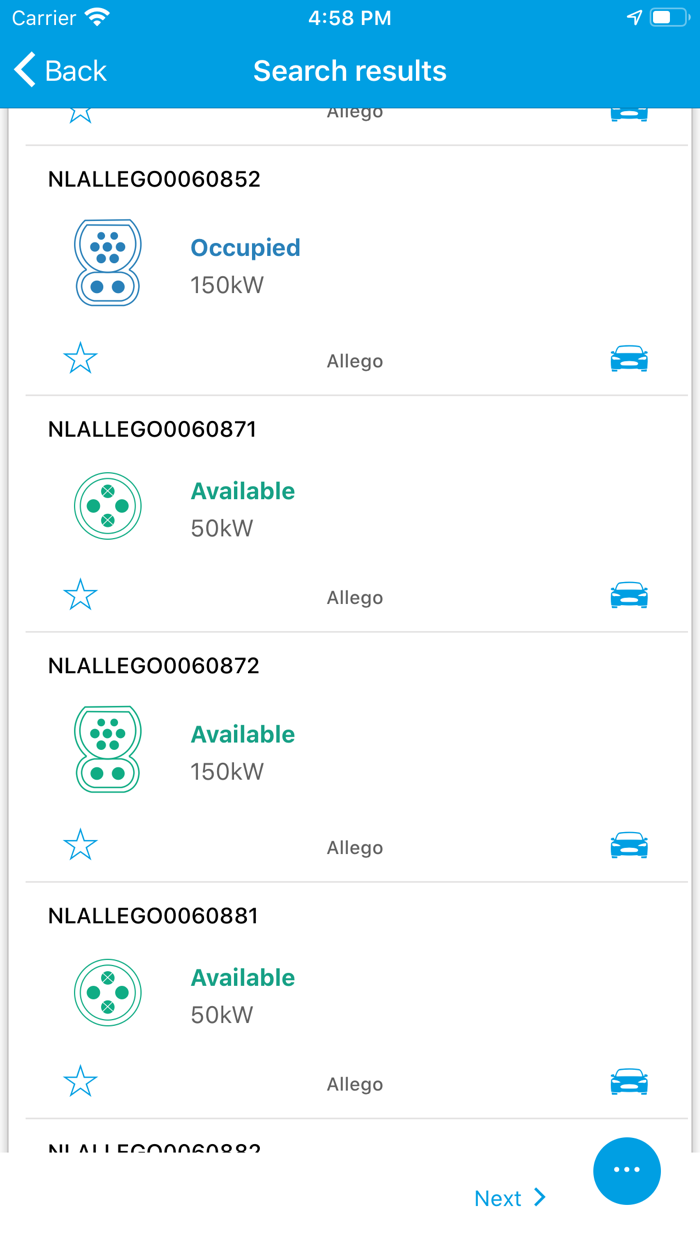Tap the car icon next to NLALLEGO0060871's Allego label

[628, 594]
